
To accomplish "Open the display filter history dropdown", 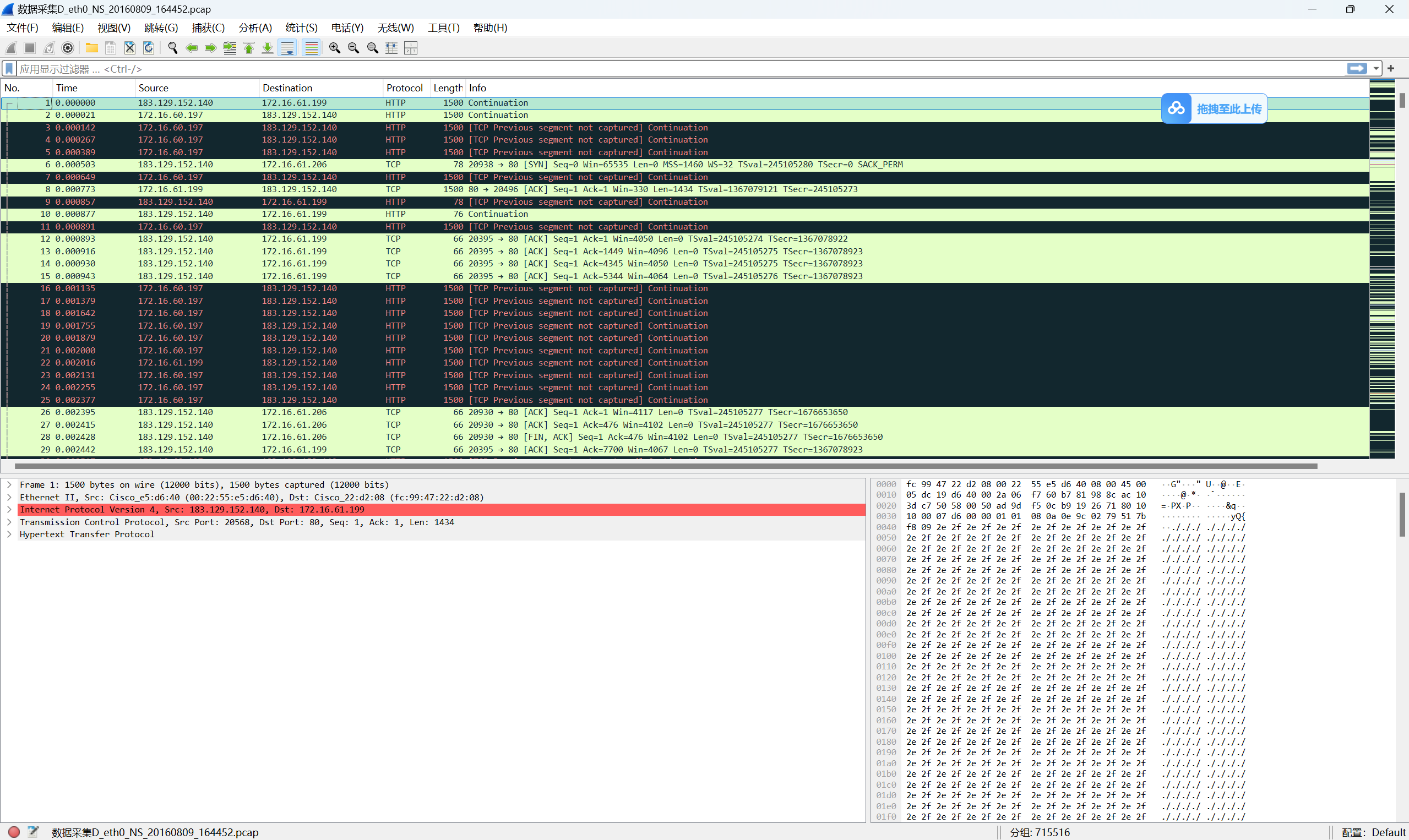I will pos(1375,68).
